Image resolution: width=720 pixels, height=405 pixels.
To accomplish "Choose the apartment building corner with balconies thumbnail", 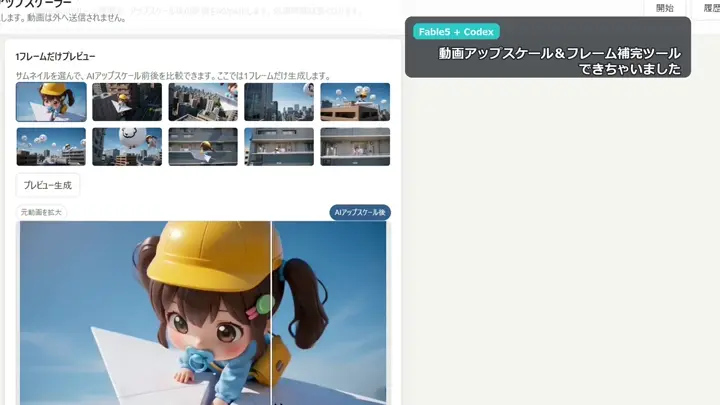I will click(x=279, y=147).
